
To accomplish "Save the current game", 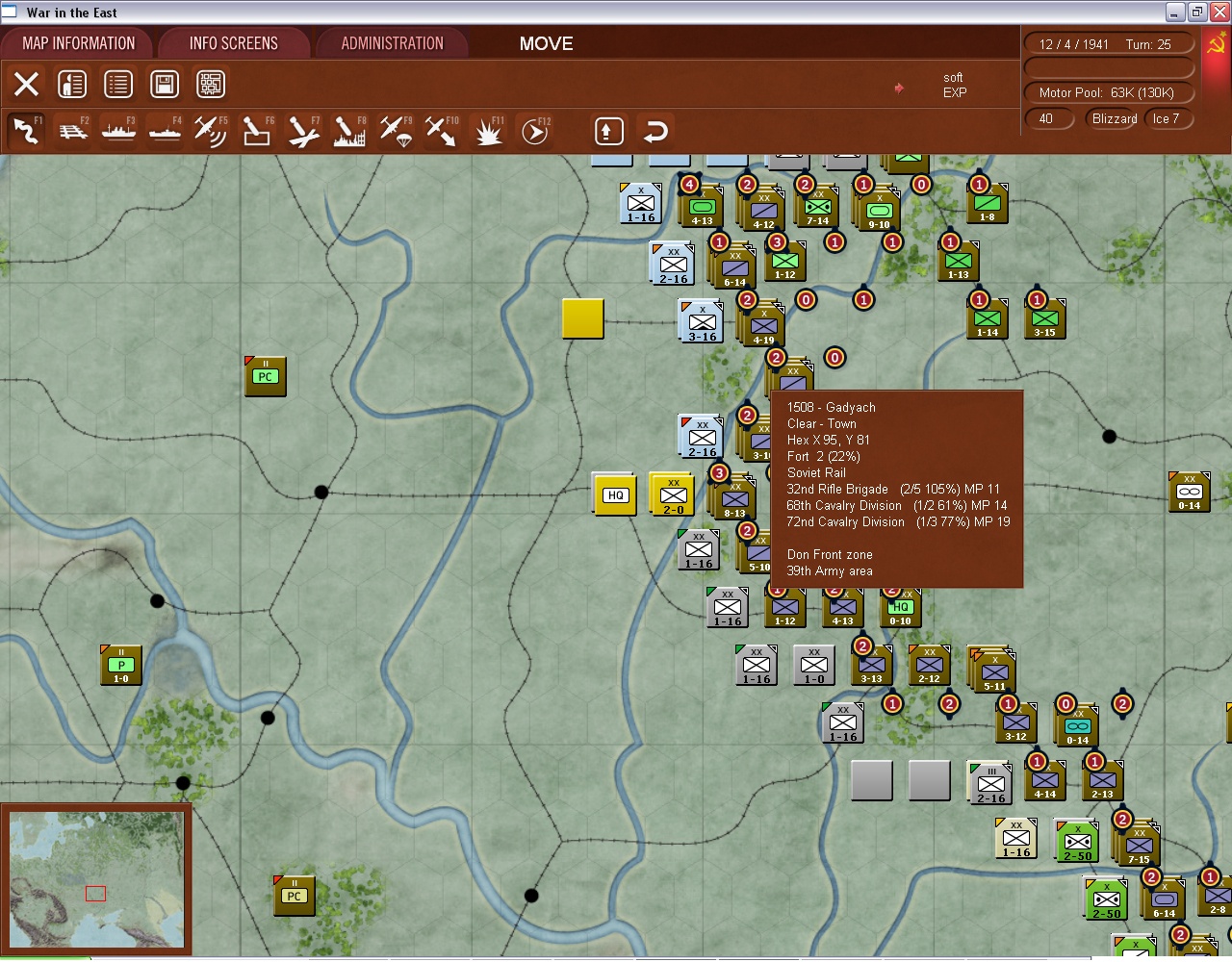I will (164, 84).
